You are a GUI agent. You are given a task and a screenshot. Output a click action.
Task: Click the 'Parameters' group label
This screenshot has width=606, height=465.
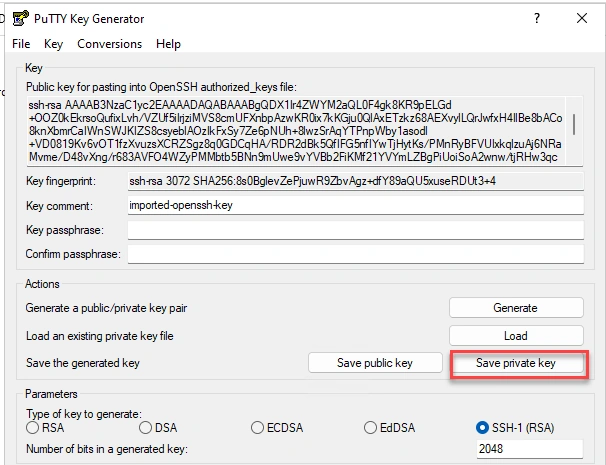click(x=51, y=394)
